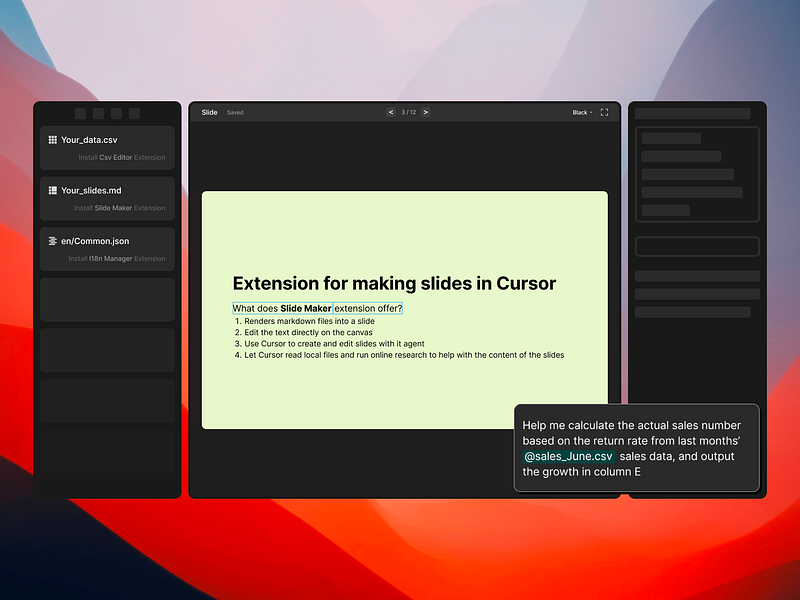Click the grid icon beside Your_data.csv
The width and height of the screenshot is (800, 600).
(53, 140)
